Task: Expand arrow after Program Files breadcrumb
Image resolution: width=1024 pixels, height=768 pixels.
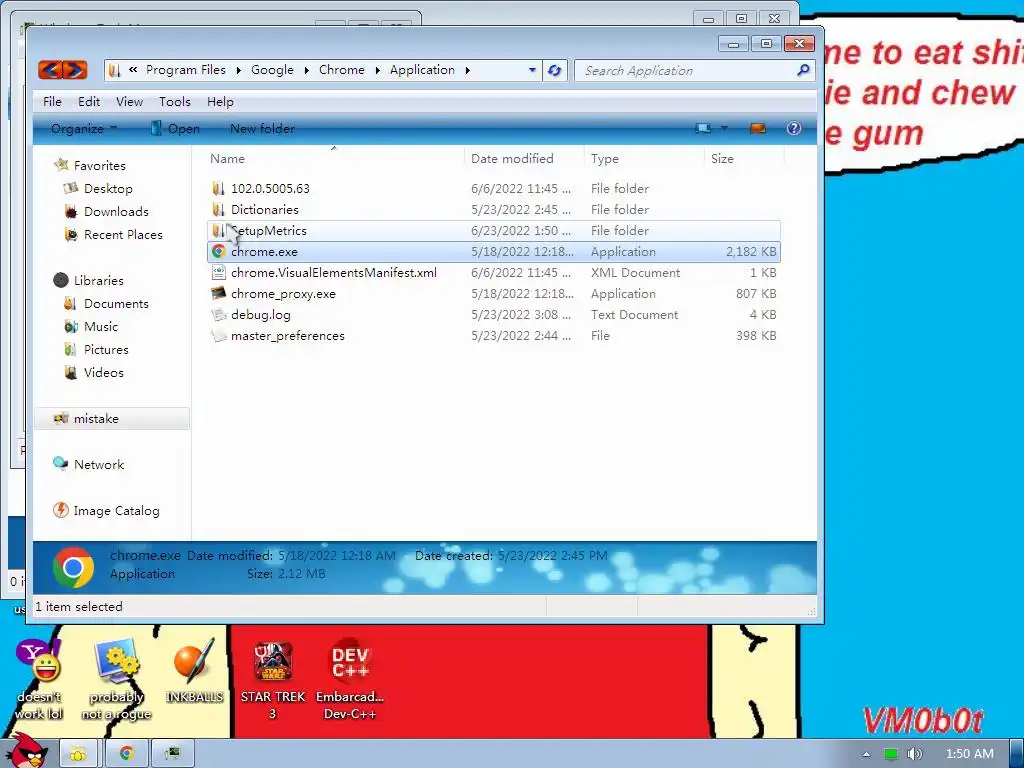Action: [x=238, y=70]
